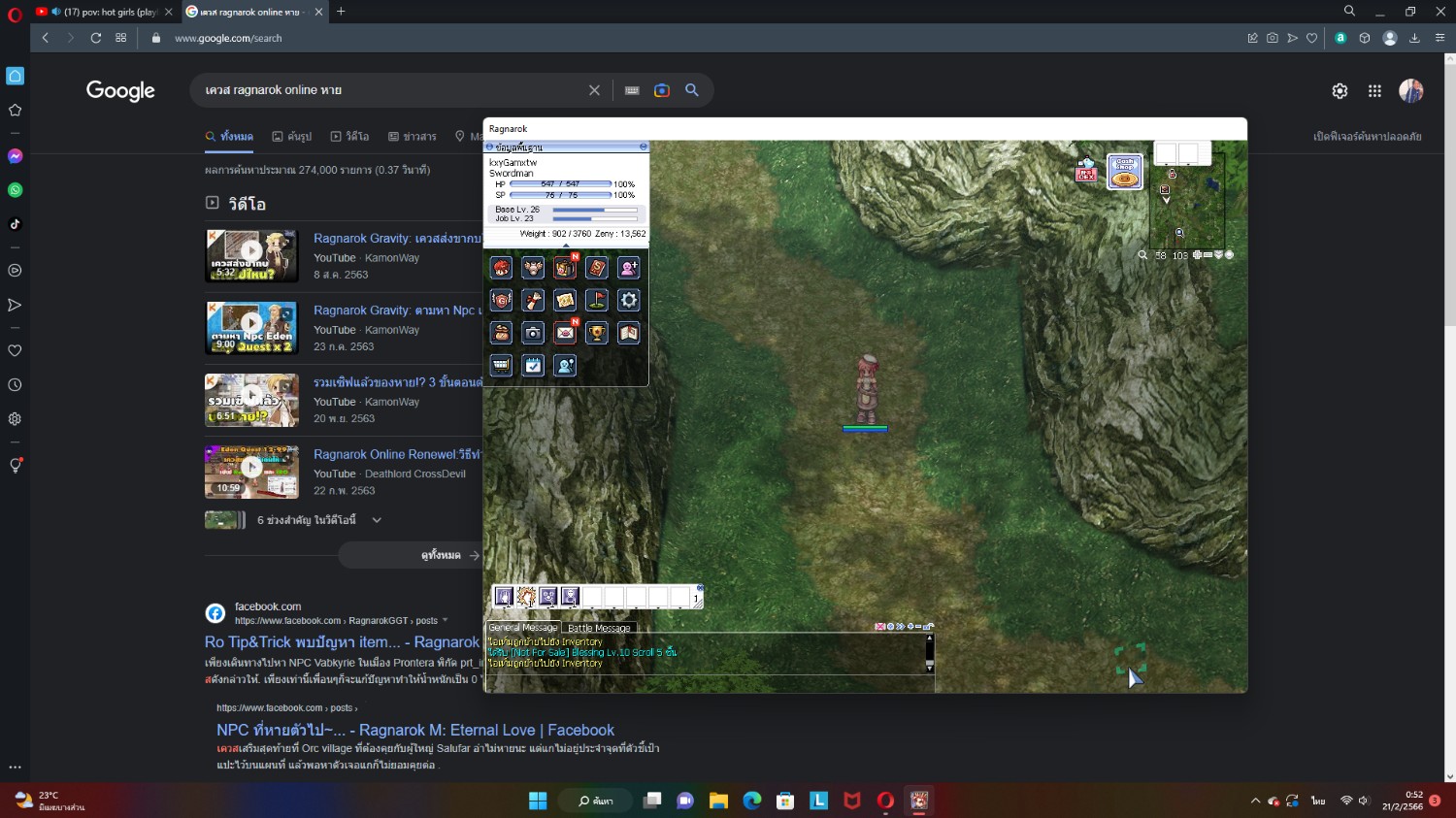This screenshot has height=818, width=1456.
Task: Click the magnifier icon below the minimap
Action: 1143,255
